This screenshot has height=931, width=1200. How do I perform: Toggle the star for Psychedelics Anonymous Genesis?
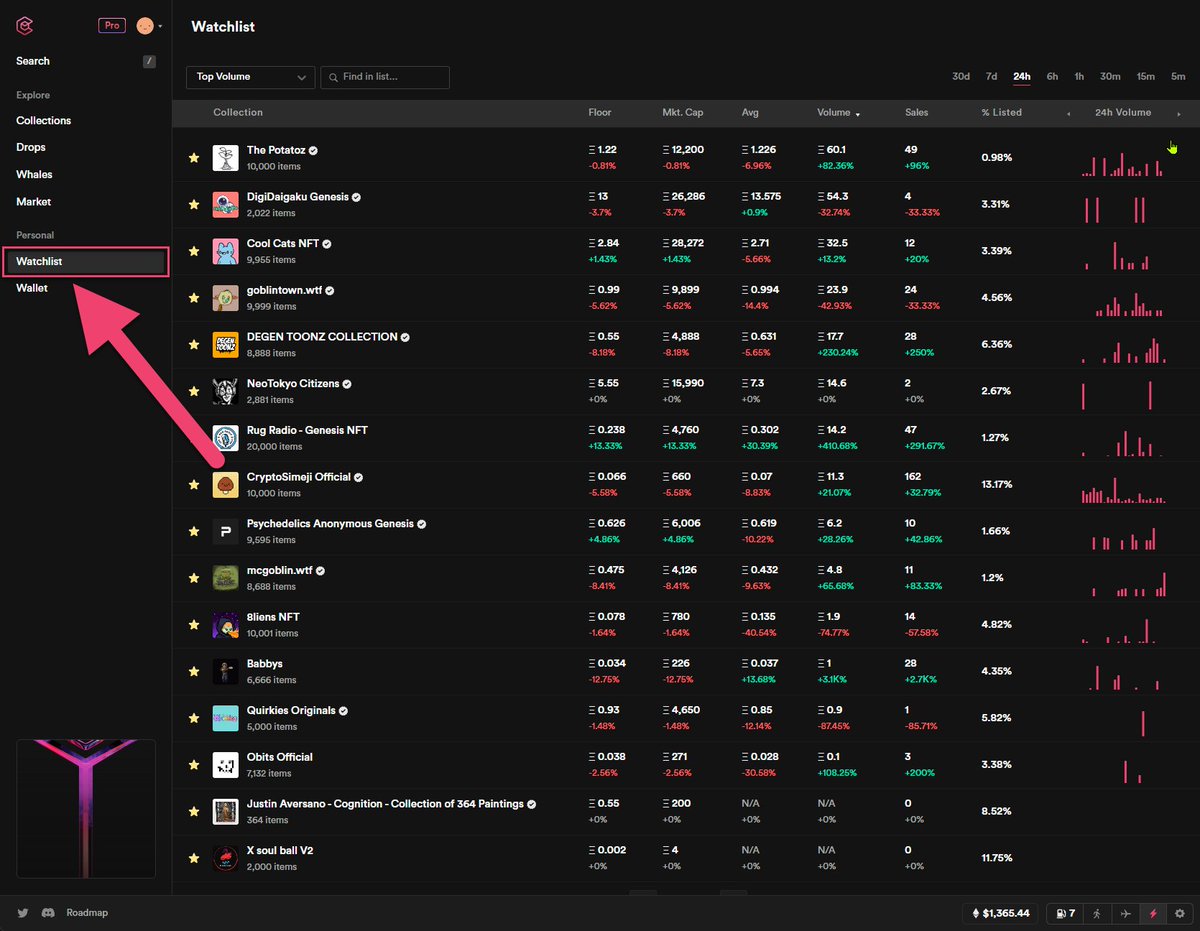coord(194,531)
